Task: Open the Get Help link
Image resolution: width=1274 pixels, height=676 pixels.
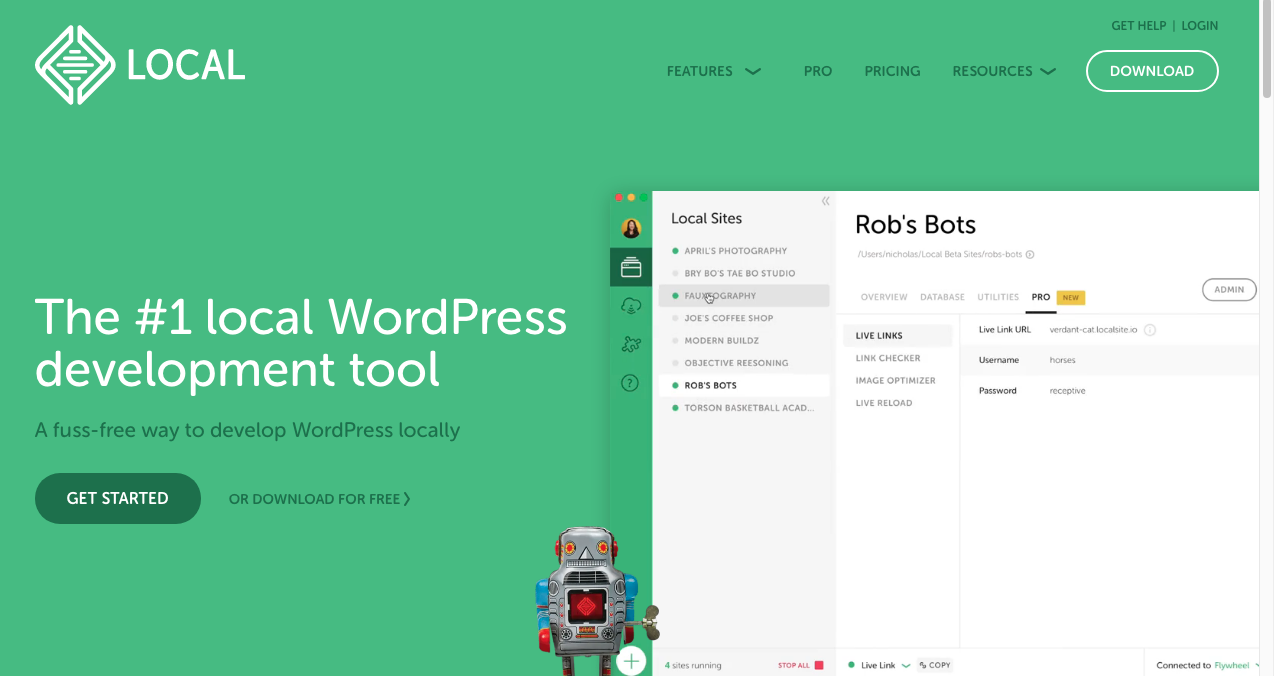Action: point(1139,26)
